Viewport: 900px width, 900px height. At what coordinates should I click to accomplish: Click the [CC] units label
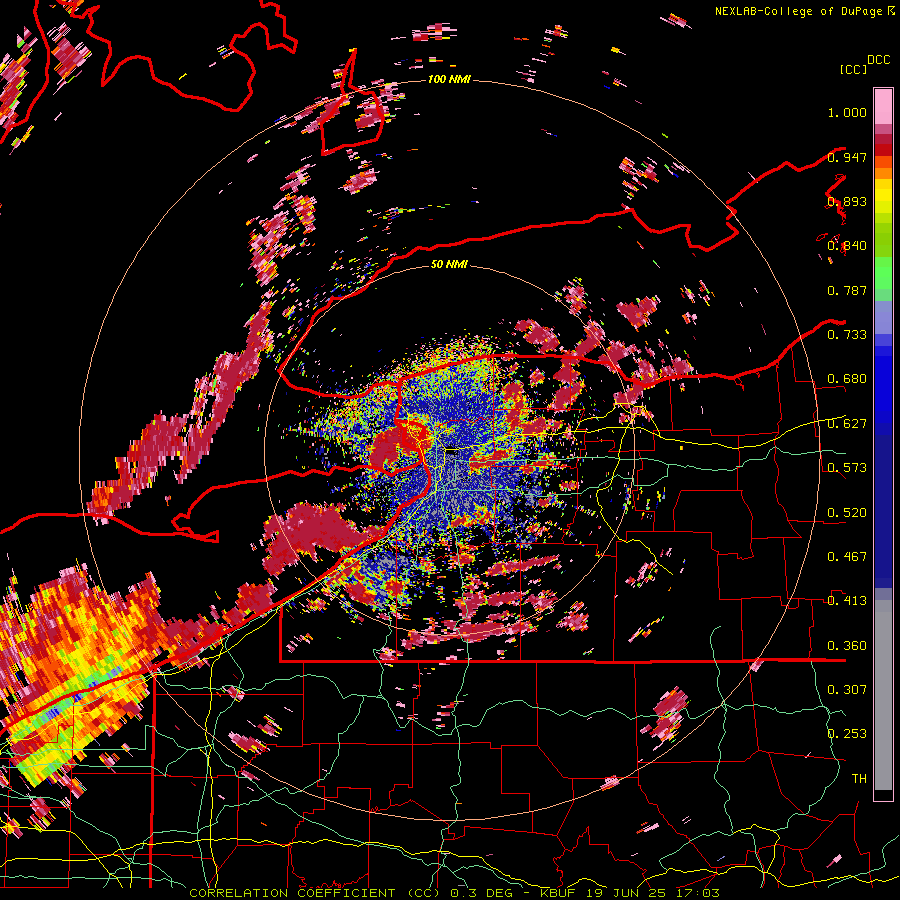[x=853, y=69]
